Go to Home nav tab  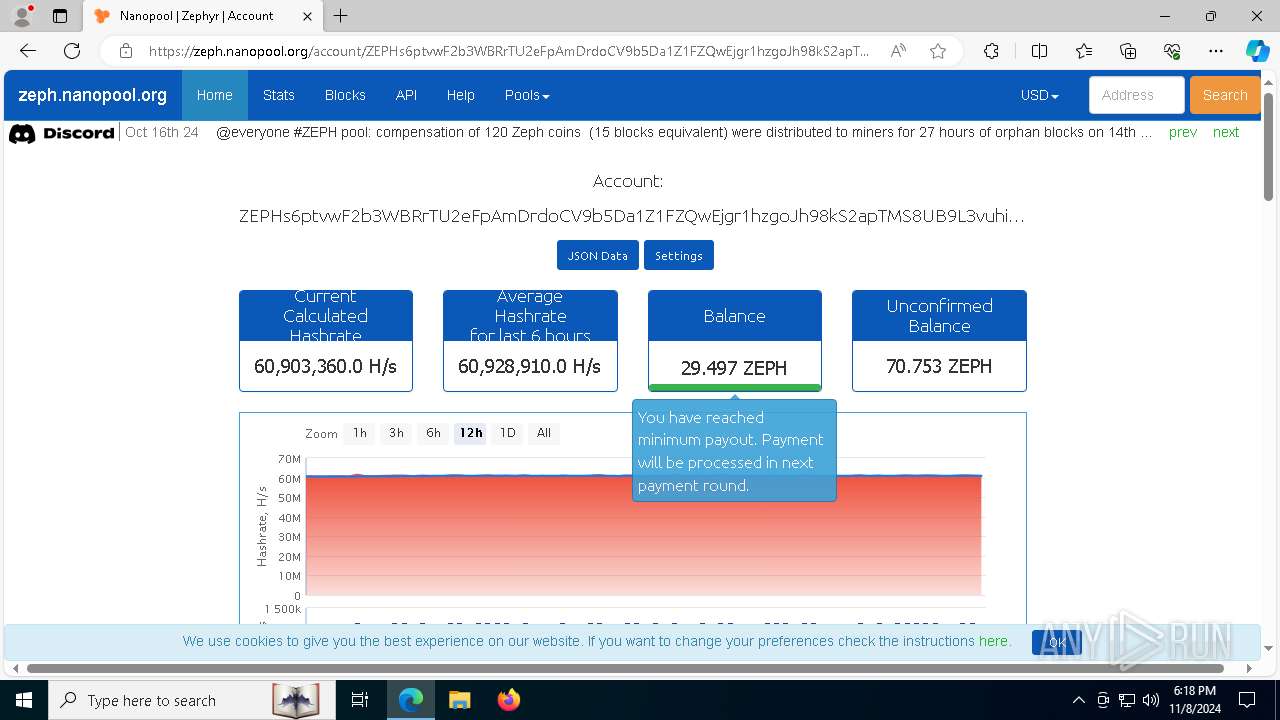click(214, 95)
